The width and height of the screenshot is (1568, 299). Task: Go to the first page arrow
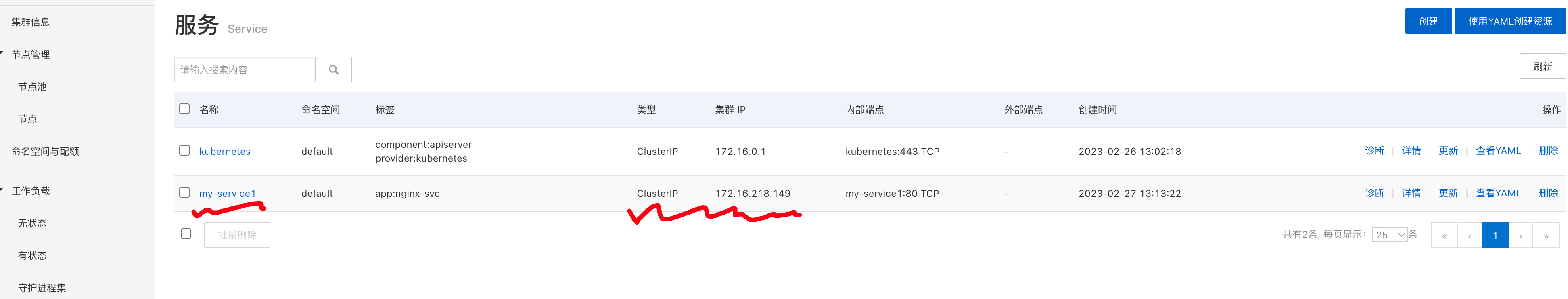[1444, 236]
